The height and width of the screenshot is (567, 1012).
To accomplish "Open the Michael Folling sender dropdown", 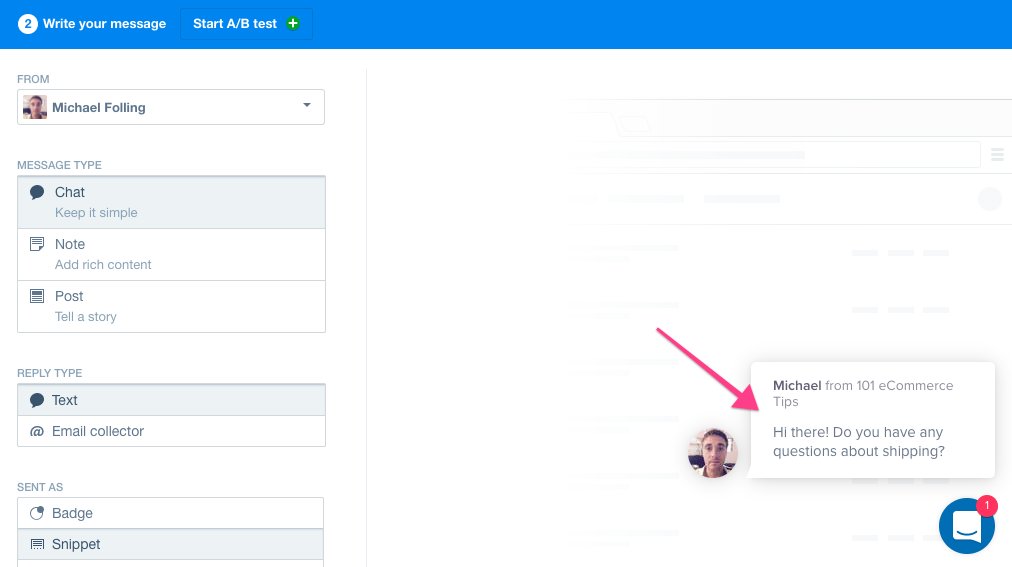I will (x=171, y=107).
